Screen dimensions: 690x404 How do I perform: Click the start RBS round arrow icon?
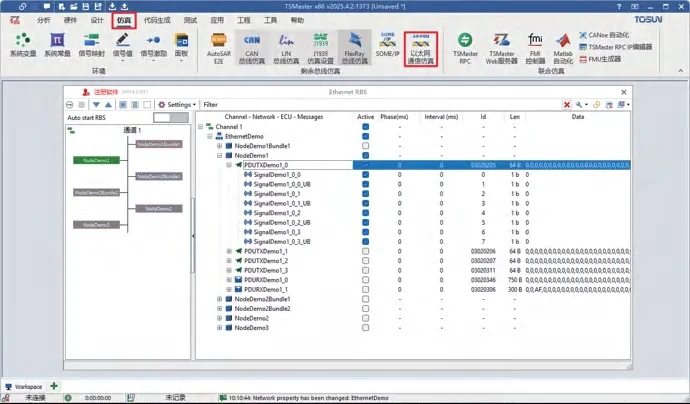[x=70, y=105]
